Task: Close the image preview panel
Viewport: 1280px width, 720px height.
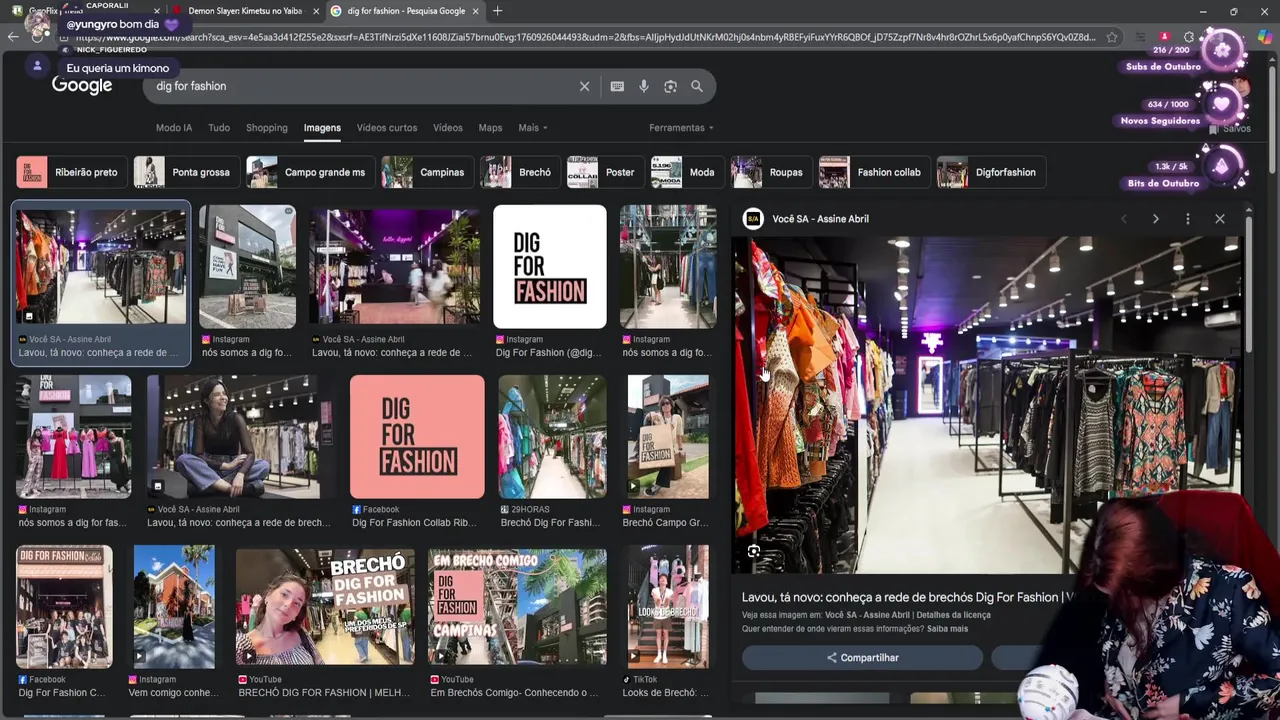Action: coord(1220,218)
